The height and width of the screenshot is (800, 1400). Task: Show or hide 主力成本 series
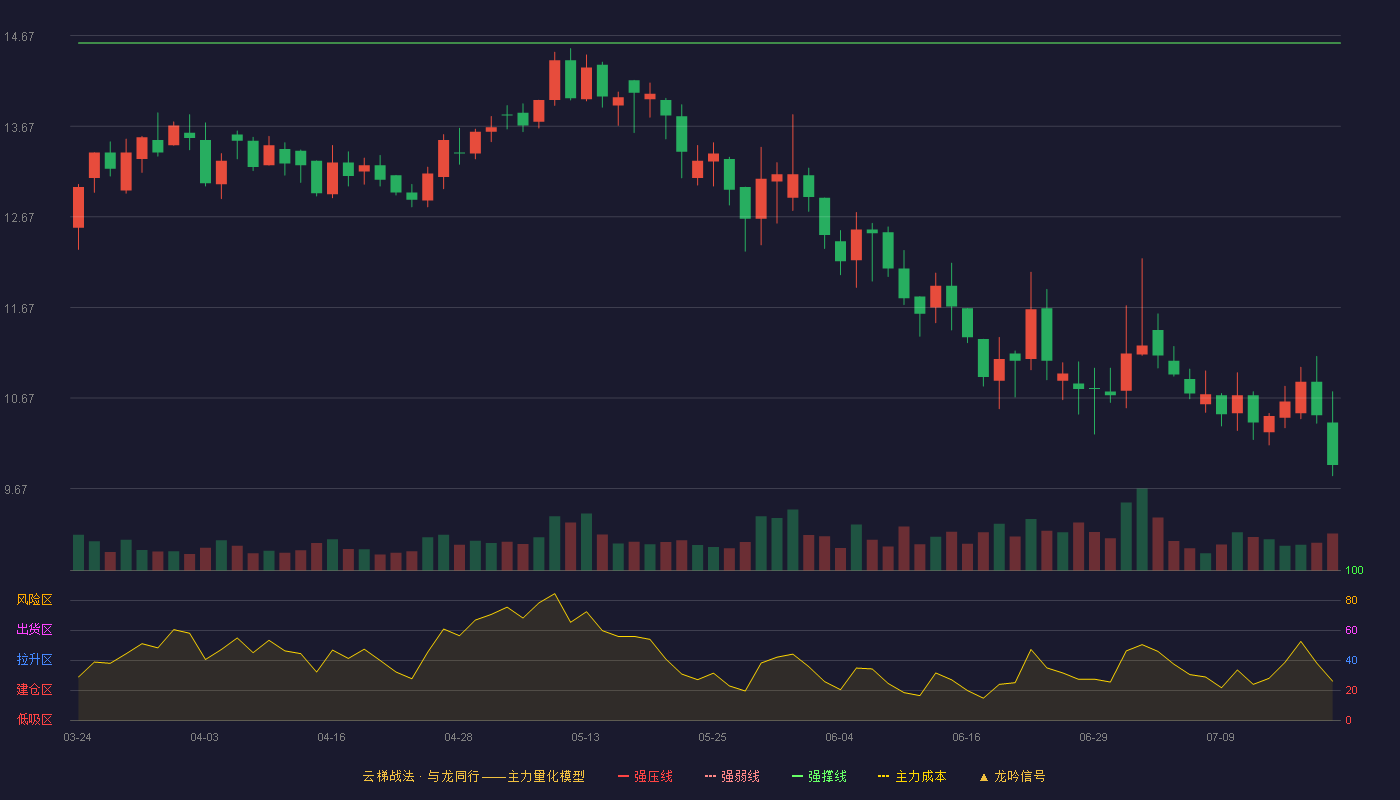coord(912,776)
